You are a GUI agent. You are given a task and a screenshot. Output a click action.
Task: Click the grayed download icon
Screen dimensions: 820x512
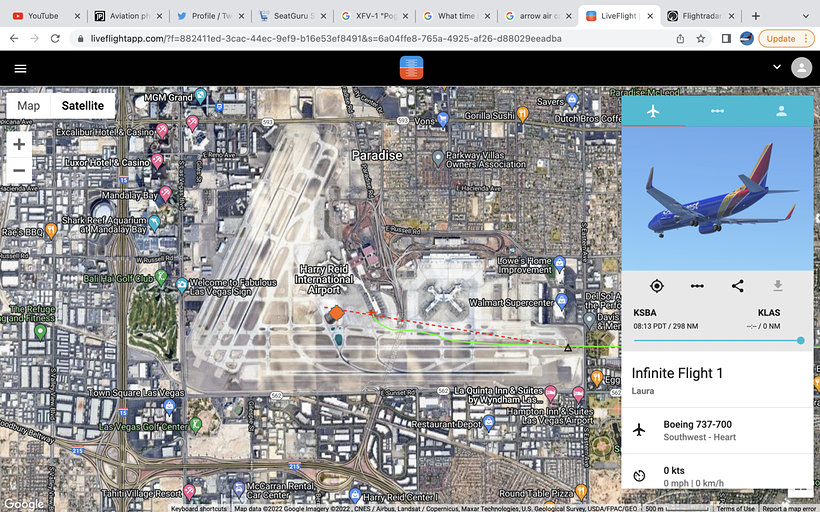[x=778, y=286]
